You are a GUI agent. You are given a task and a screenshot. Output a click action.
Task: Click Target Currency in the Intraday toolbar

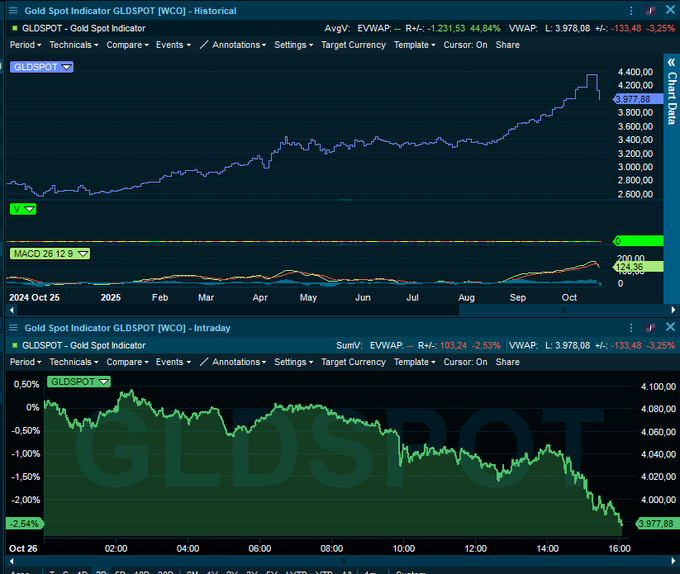(x=353, y=362)
